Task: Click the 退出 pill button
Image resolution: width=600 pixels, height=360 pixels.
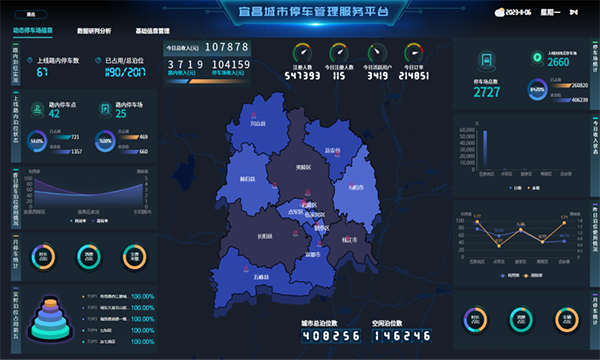Action: (31, 15)
